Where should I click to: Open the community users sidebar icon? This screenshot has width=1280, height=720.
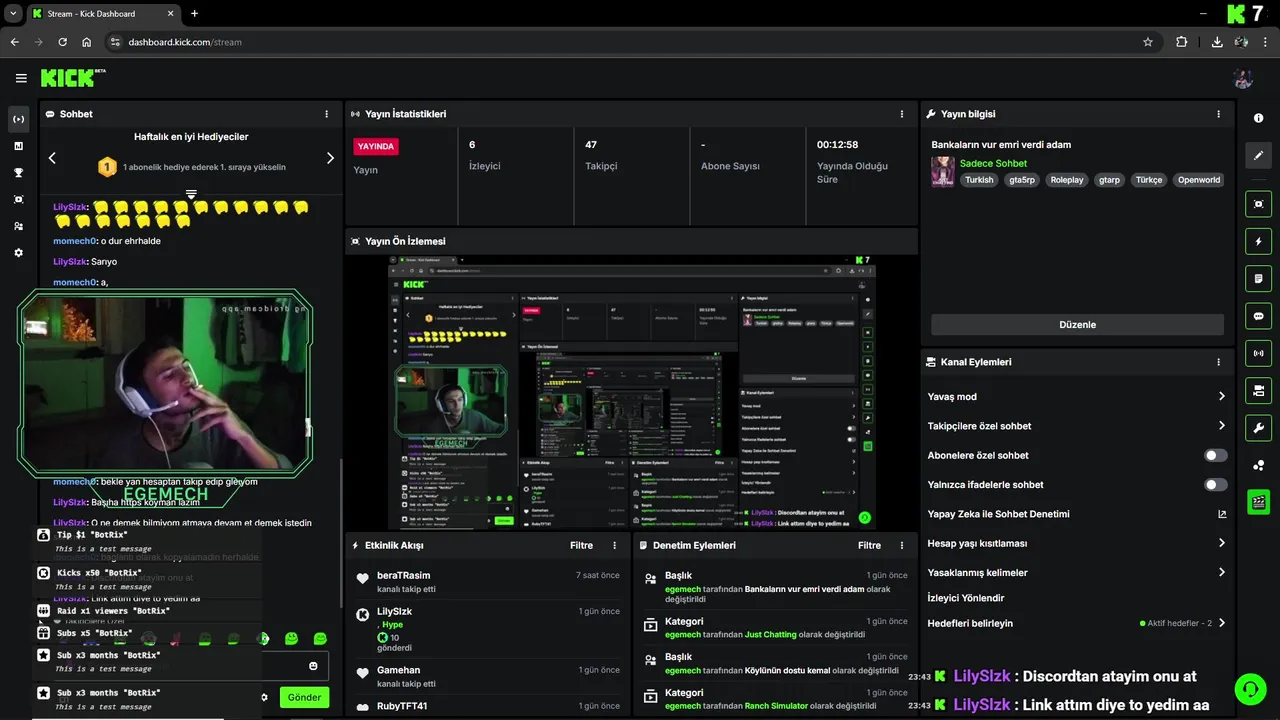tap(18, 226)
